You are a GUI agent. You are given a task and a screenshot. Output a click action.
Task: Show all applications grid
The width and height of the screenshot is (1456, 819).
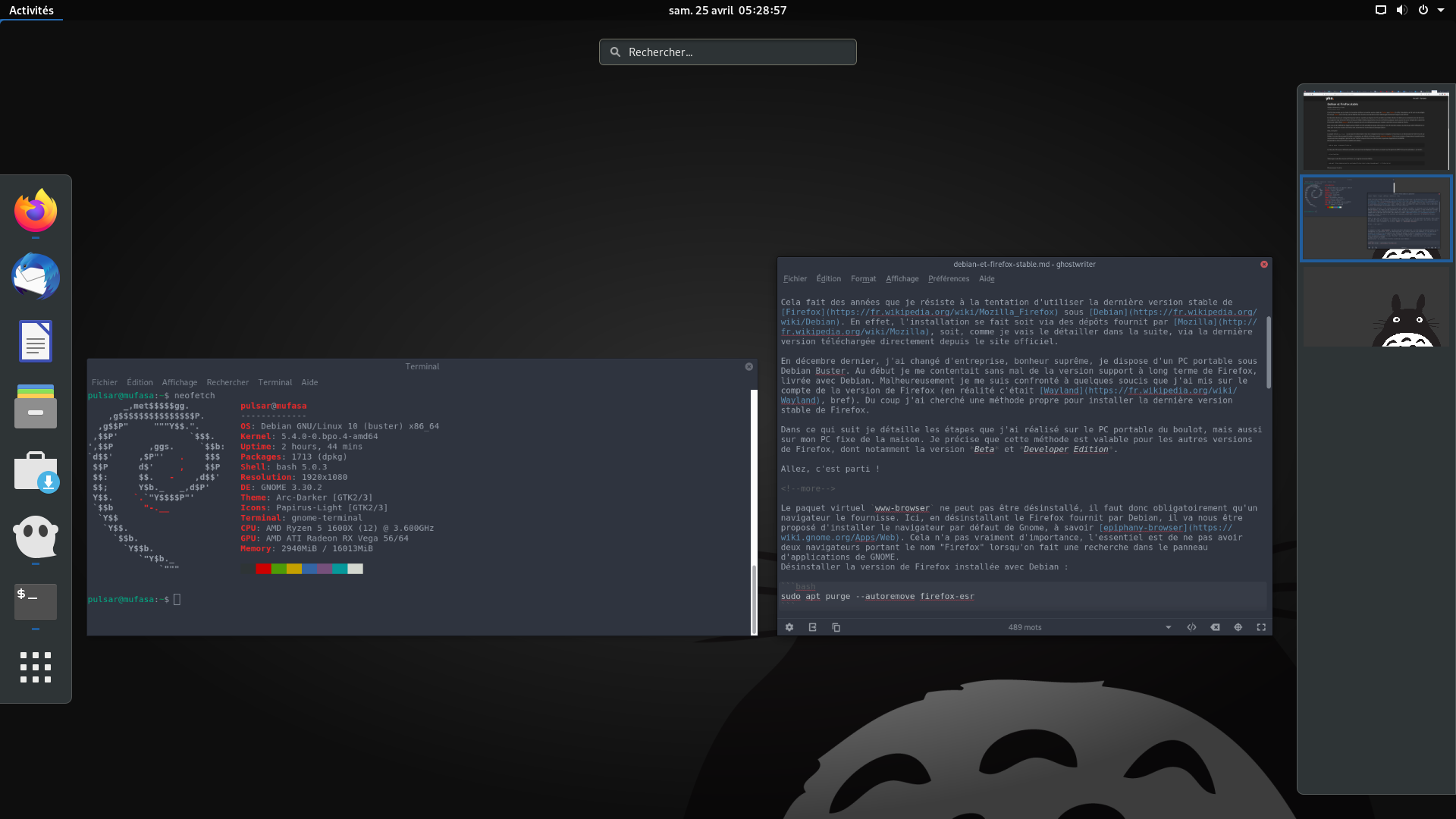(x=36, y=667)
